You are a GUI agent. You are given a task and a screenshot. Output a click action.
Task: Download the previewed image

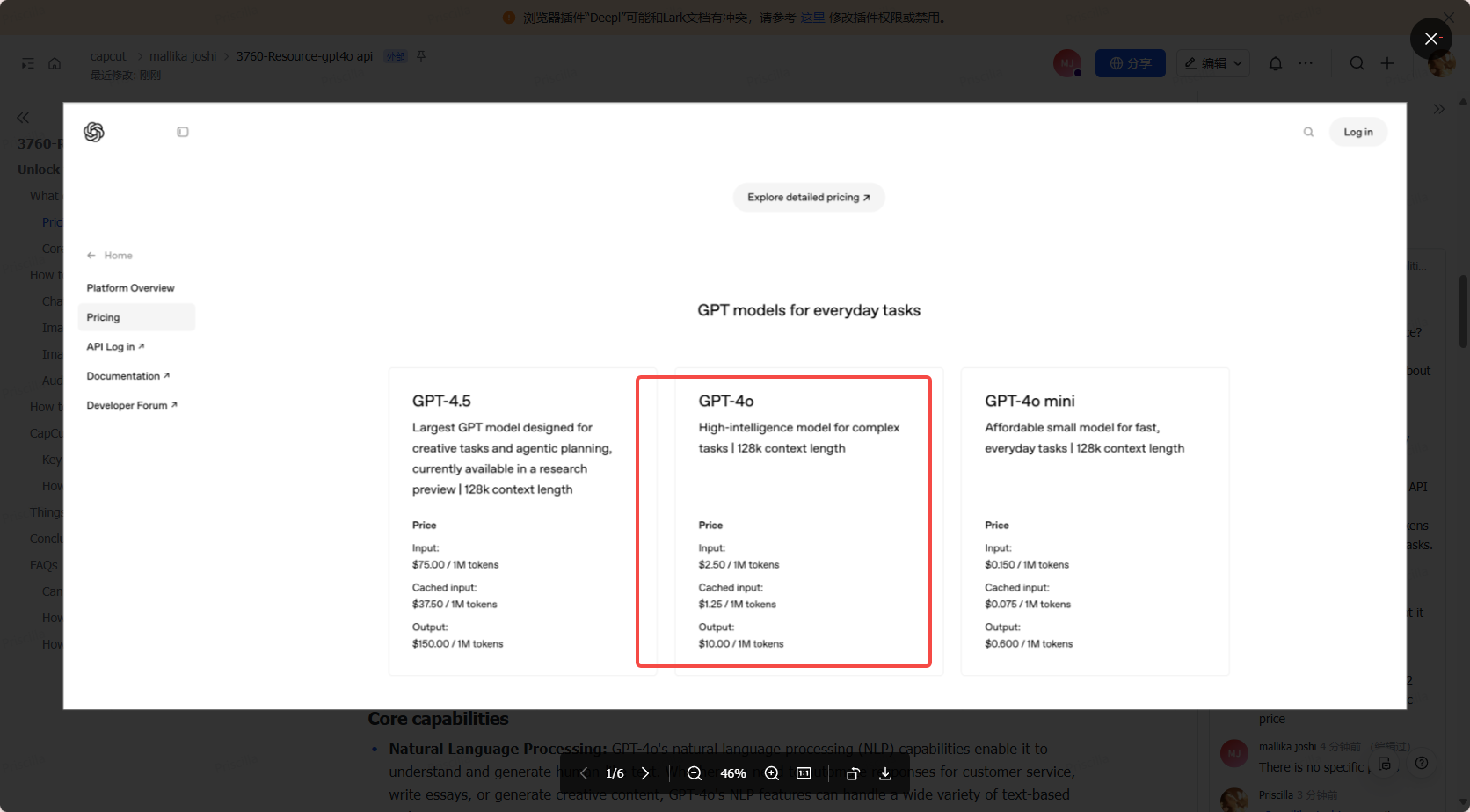pyautogui.click(x=885, y=773)
